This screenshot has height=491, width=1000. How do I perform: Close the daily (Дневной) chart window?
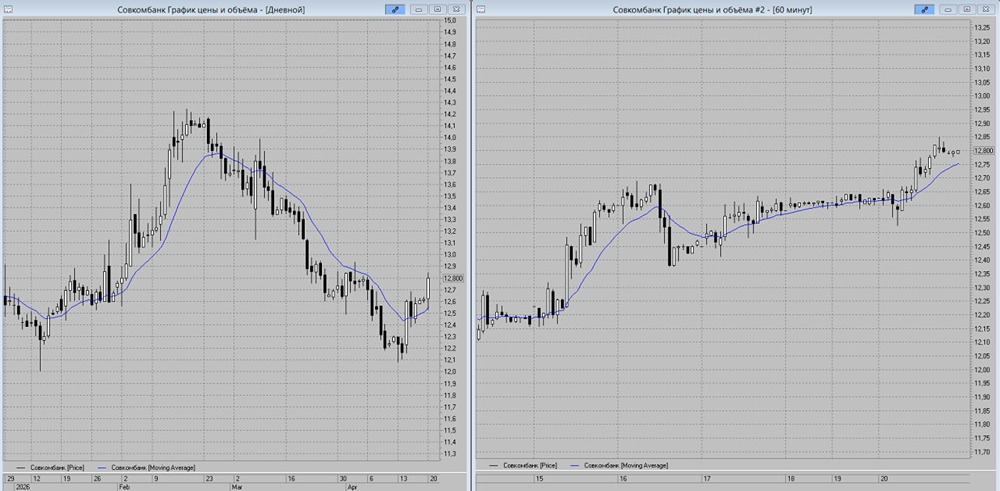(457, 10)
